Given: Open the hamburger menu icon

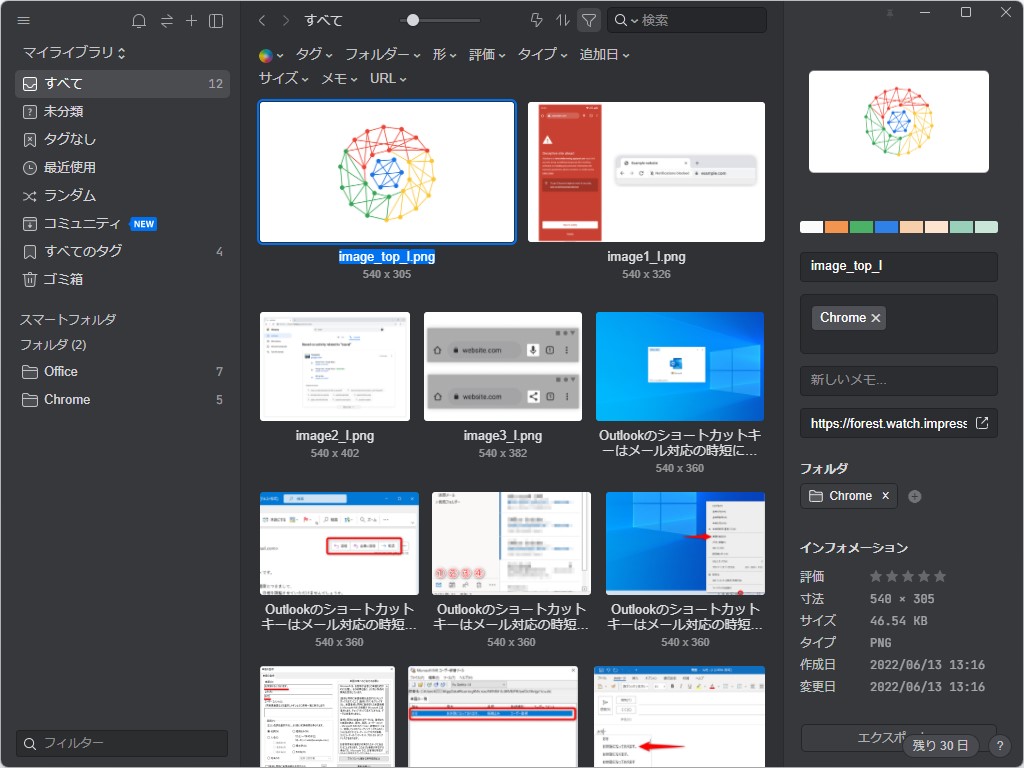Looking at the screenshot, I should point(23,20).
